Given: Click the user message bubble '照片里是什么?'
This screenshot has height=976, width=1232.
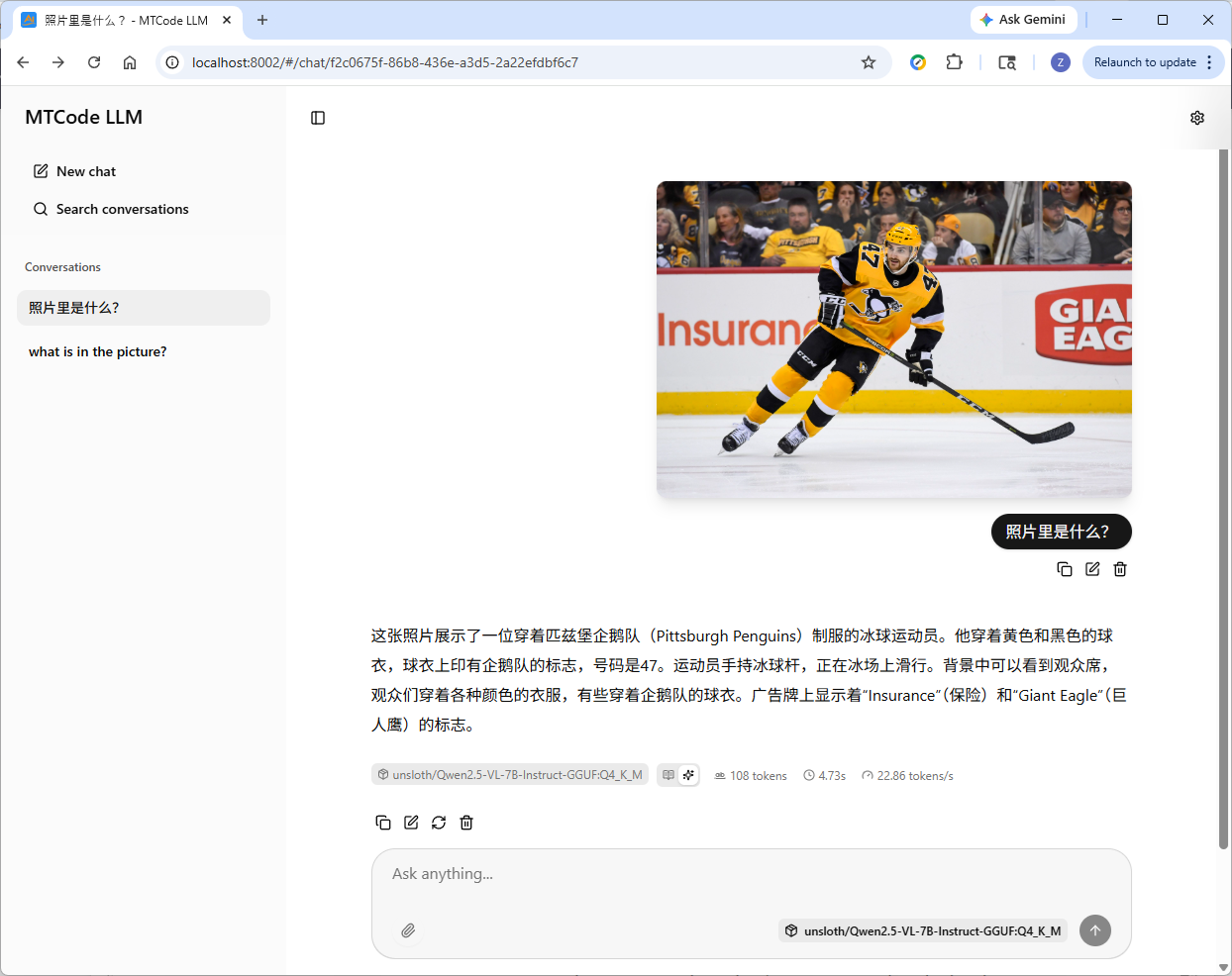Looking at the screenshot, I should 1062,532.
